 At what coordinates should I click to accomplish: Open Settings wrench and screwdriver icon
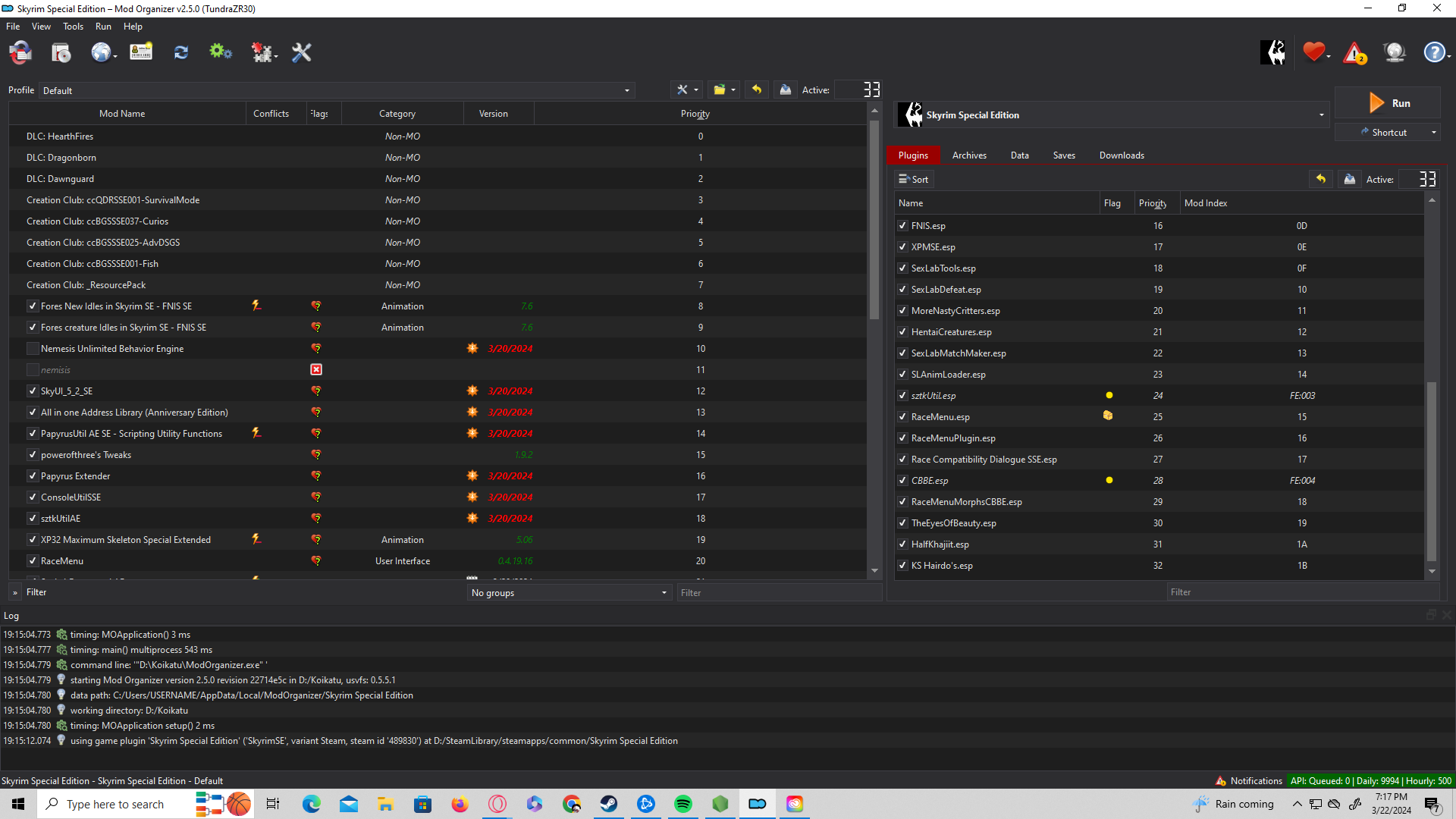pyautogui.click(x=302, y=52)
